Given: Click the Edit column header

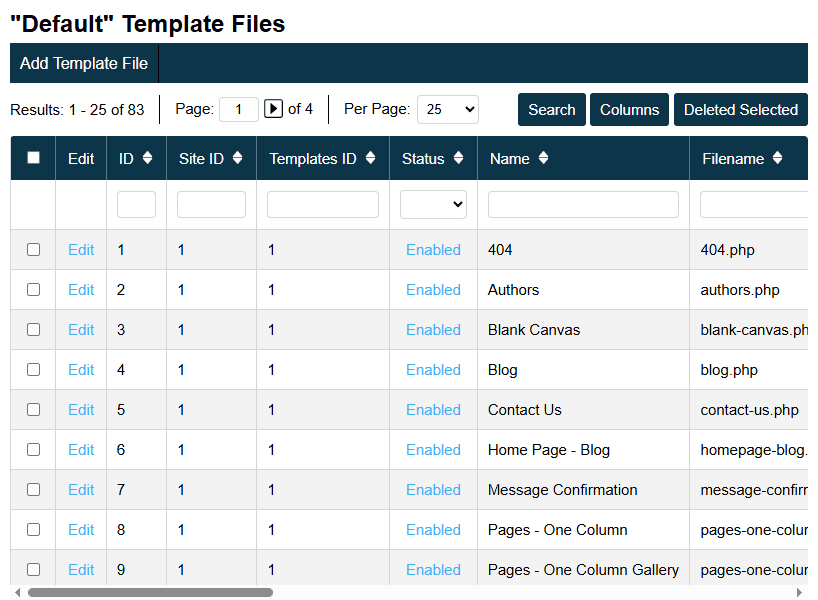Looking at the screenshot, I should pyautogui.click(x=81, y=159).
